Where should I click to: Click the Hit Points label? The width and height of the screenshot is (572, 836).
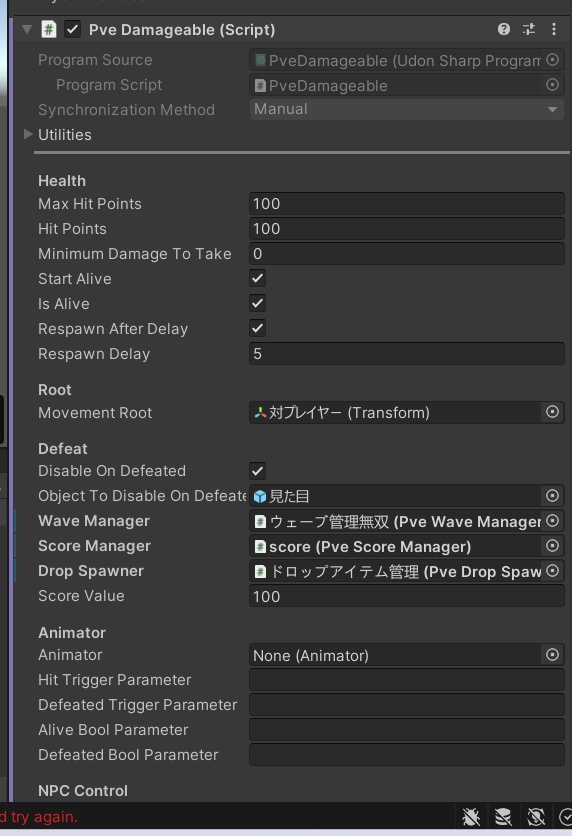[x=72, y=229]
